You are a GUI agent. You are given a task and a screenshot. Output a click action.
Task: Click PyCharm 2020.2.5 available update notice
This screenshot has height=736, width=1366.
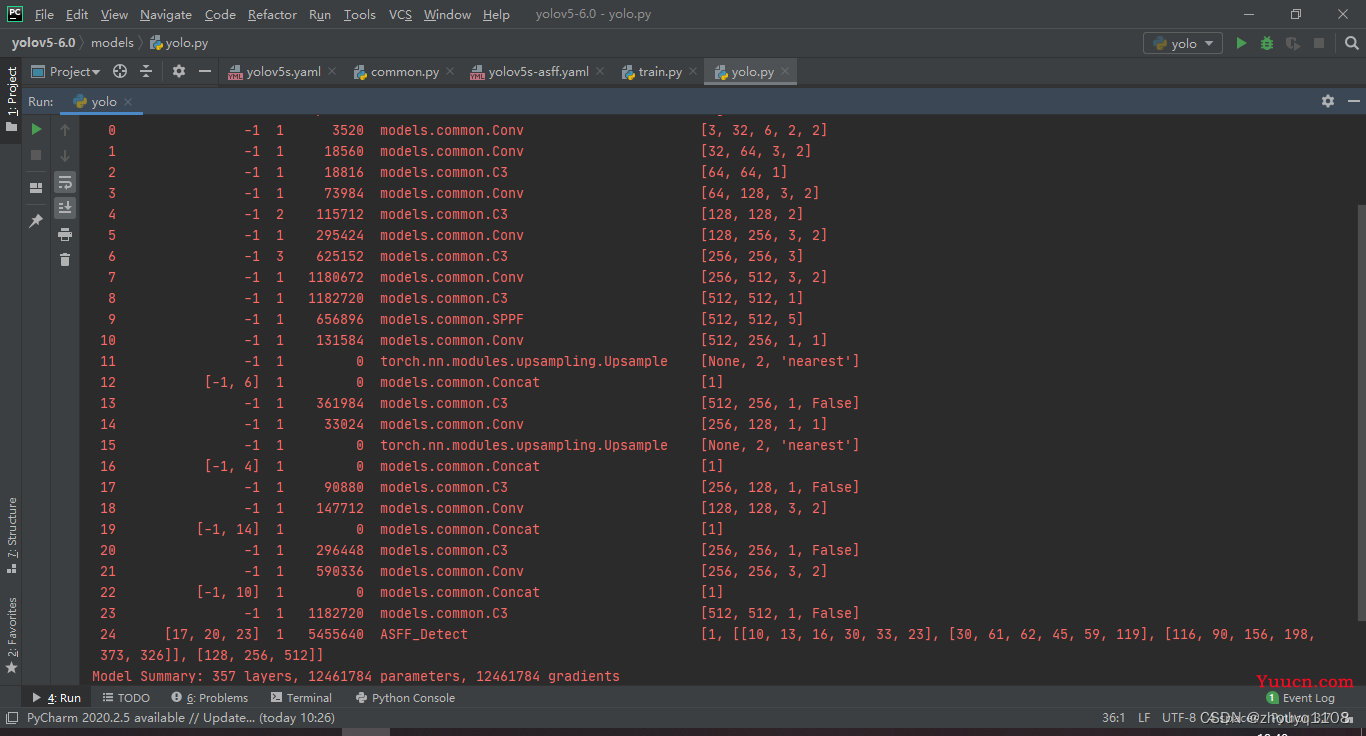coord(180,718)
